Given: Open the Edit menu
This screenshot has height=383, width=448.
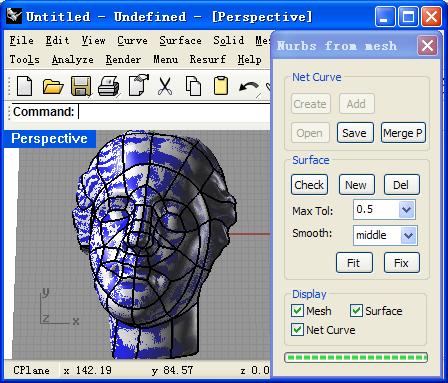Looking at the screenshot, I should click(x=57, y=40).
